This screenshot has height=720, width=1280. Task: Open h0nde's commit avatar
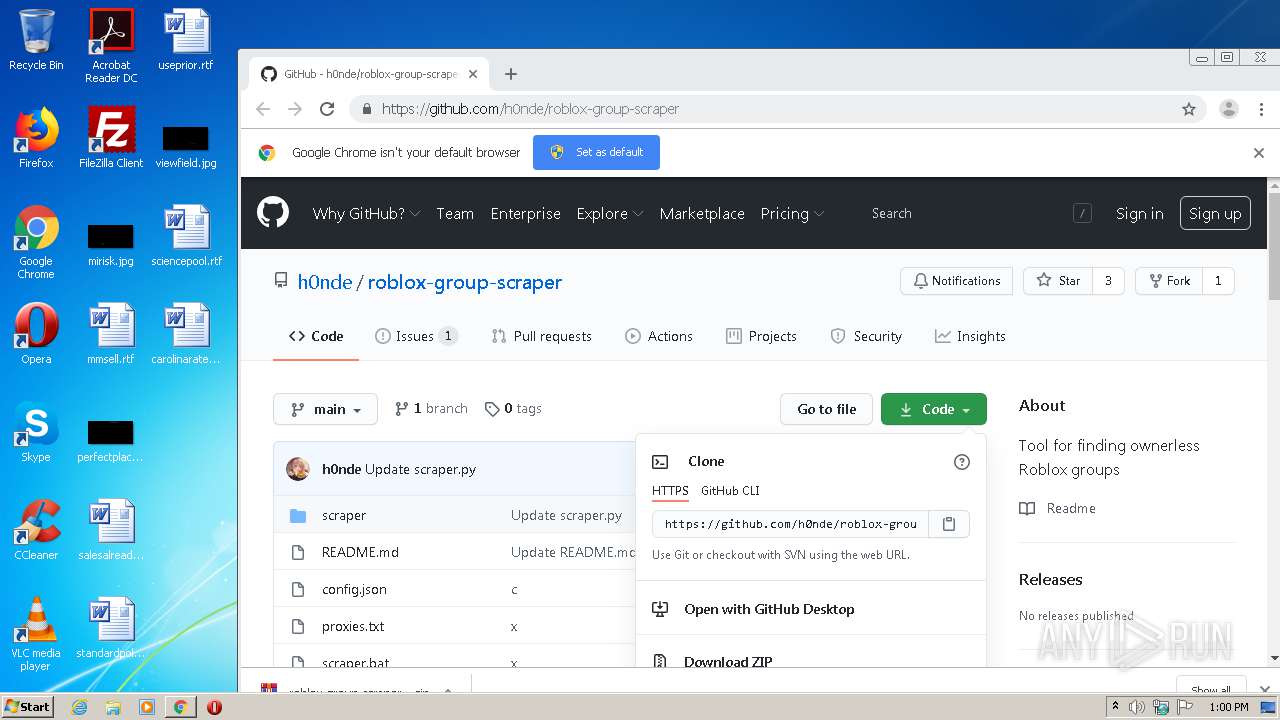coord(298,469)
